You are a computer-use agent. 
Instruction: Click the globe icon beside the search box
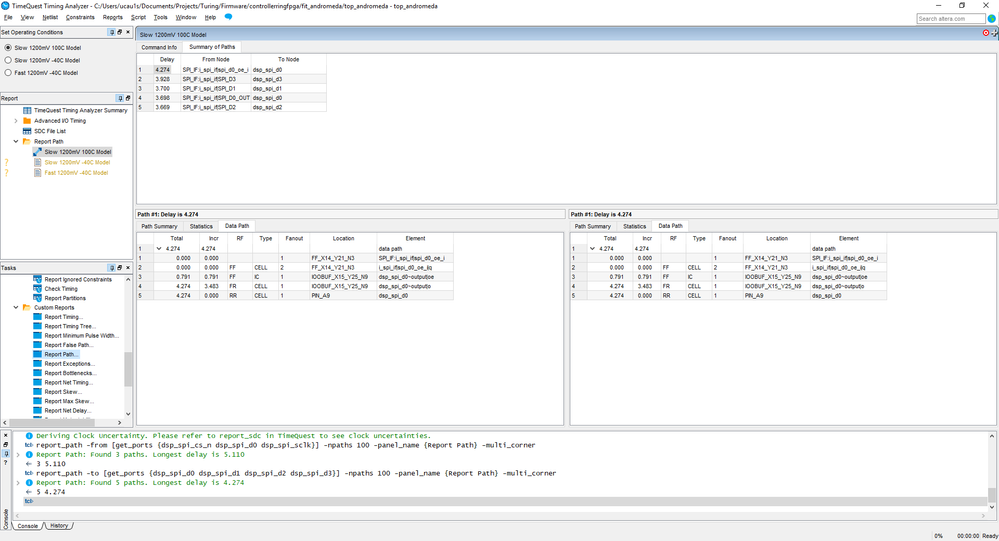click(x=991, y=18)
